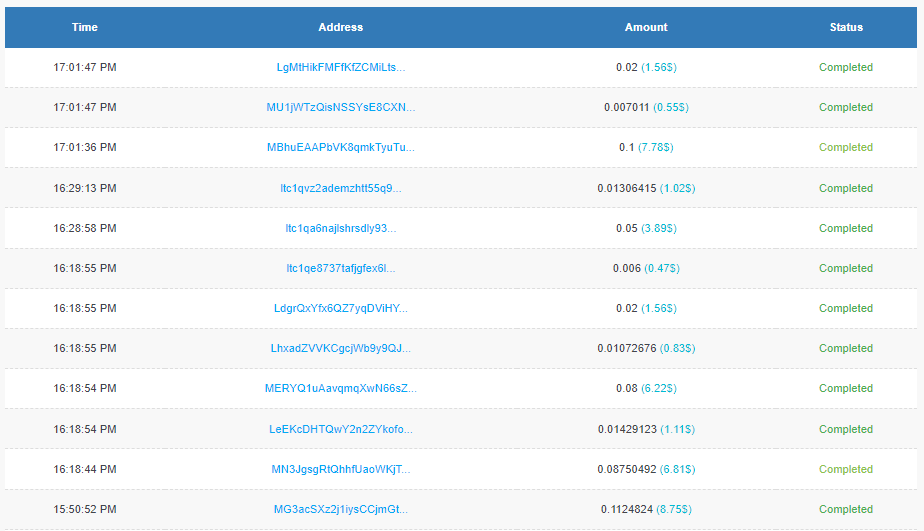Click the MU1jWTzQisNSSYsE8CXN address link
924x531 pixels.
pyautogui.click(x=340, y=108)
